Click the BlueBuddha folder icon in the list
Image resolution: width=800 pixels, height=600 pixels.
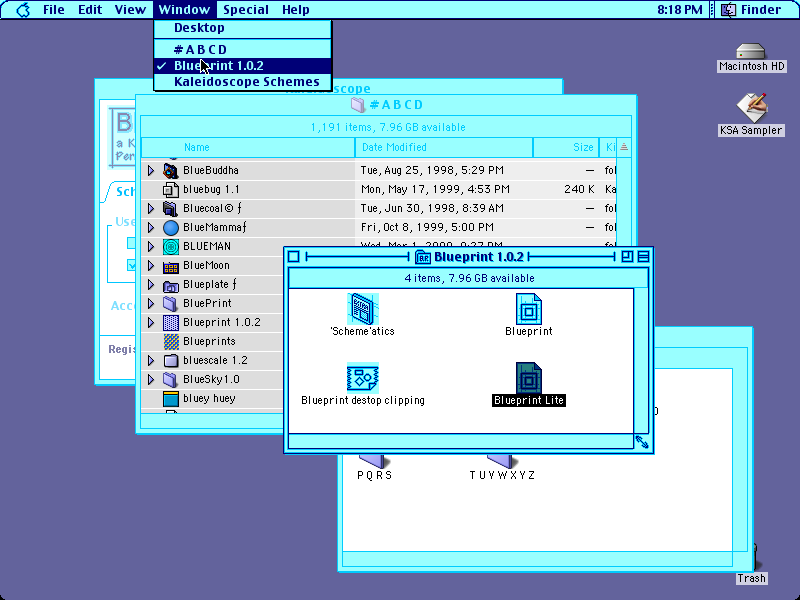pyautogui.click(x=170, y=170)
